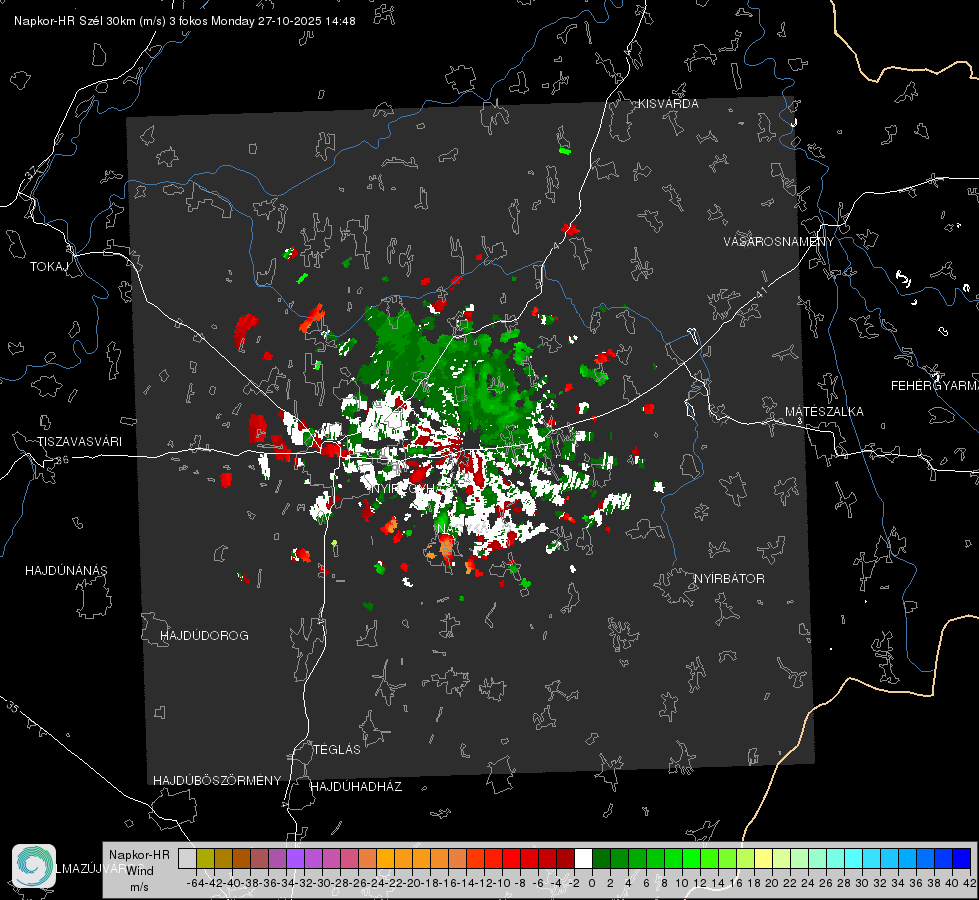This screenshot has height=900, width=979.
Task: Pick the cyan swatch between 28 and 30
Action: tap(854, 858)
